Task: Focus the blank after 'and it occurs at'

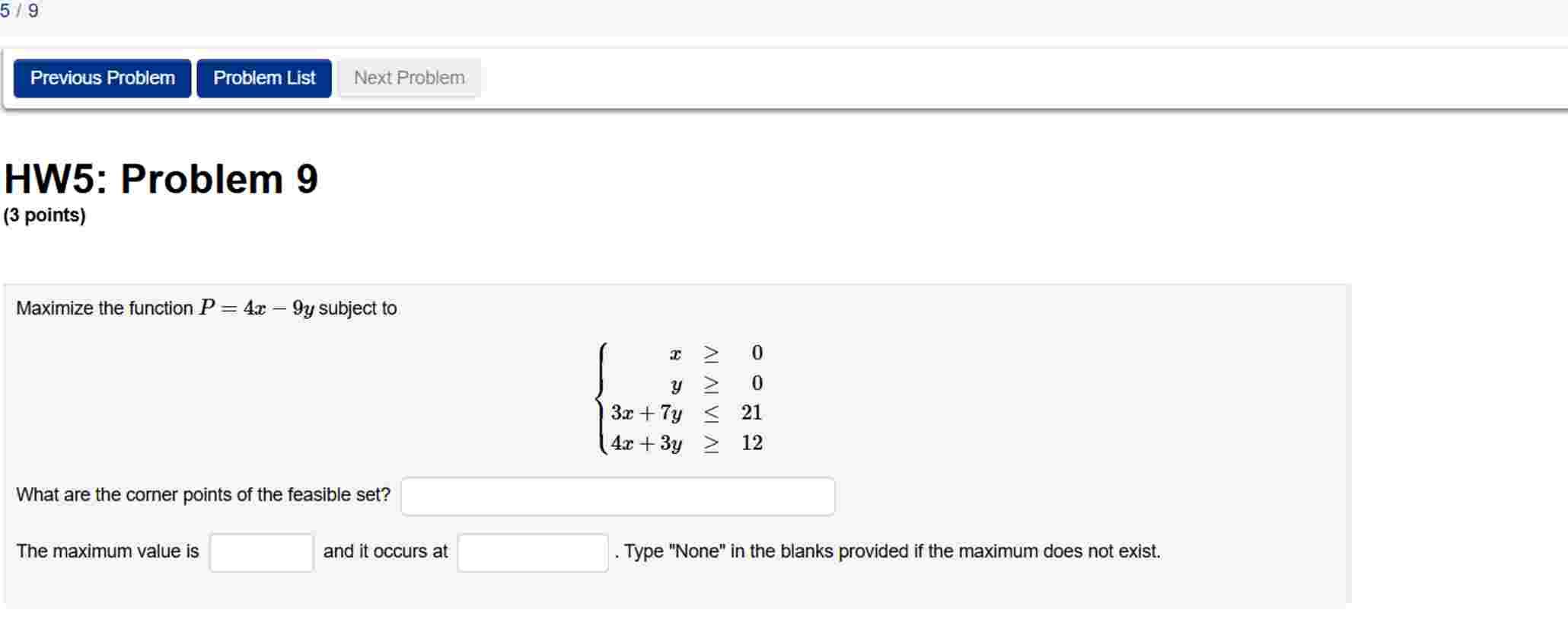Action: click(x=531, y=551)
